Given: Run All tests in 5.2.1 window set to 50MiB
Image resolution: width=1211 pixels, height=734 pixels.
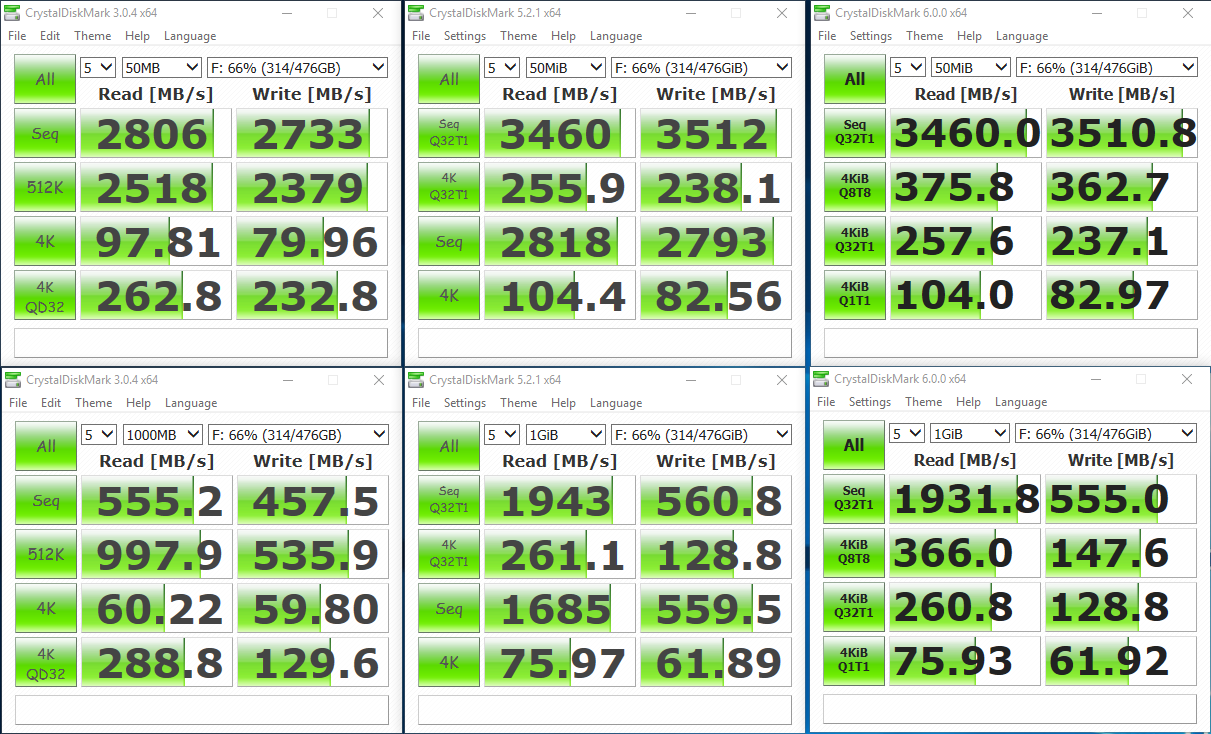Looking at the screenshot, I should coord(449,79).
